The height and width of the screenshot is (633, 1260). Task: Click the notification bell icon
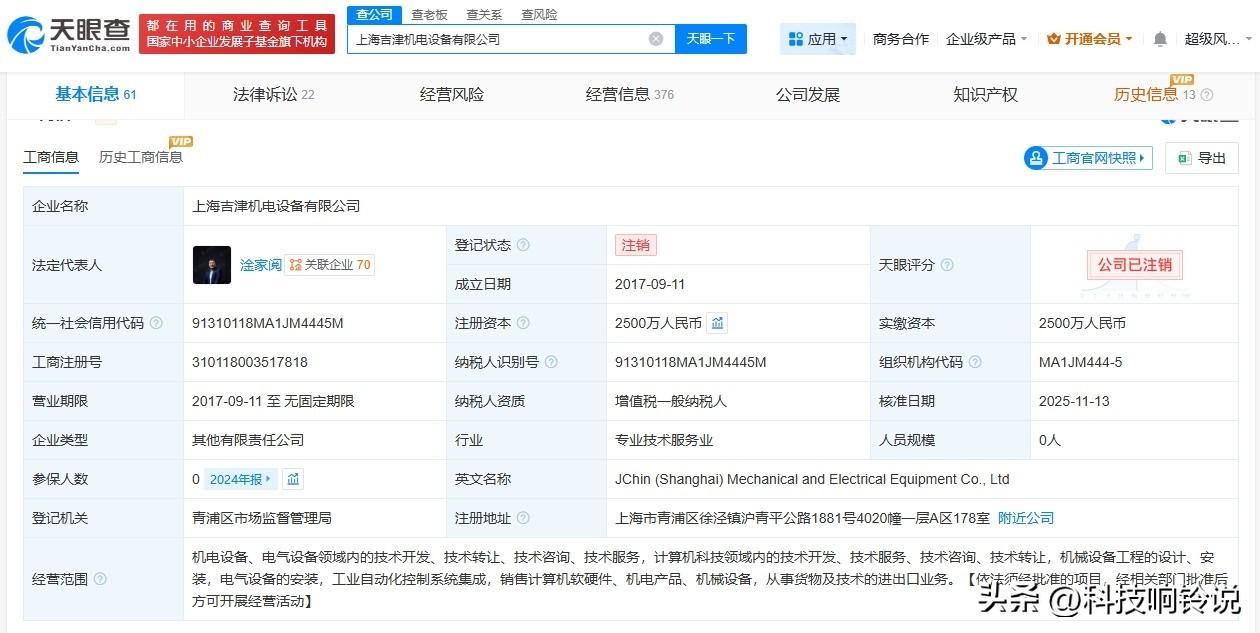1160,39
